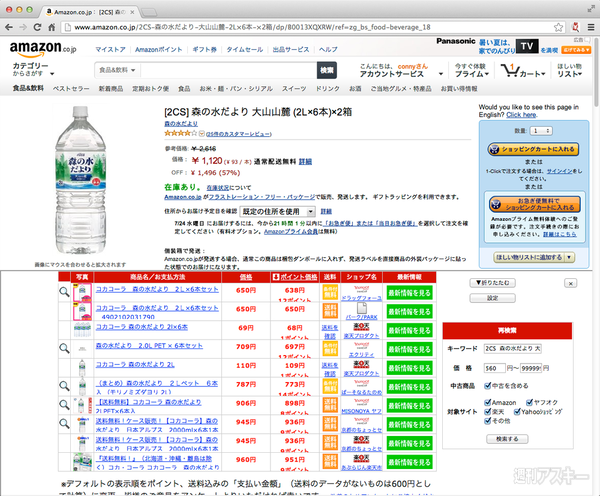Open the ヘルプ nav link
Screen dimensions: 600x496
click(328, 49)
